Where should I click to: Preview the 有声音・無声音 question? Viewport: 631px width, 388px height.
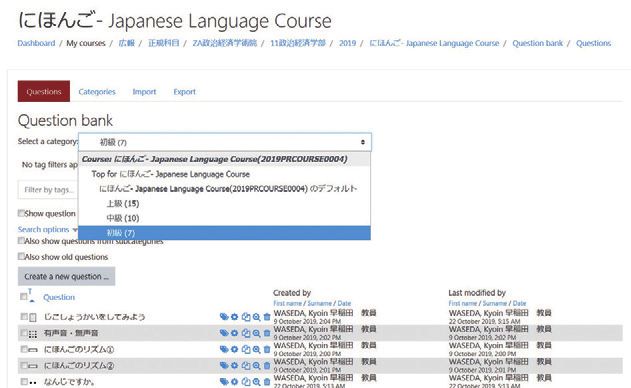tap(256, 333)
